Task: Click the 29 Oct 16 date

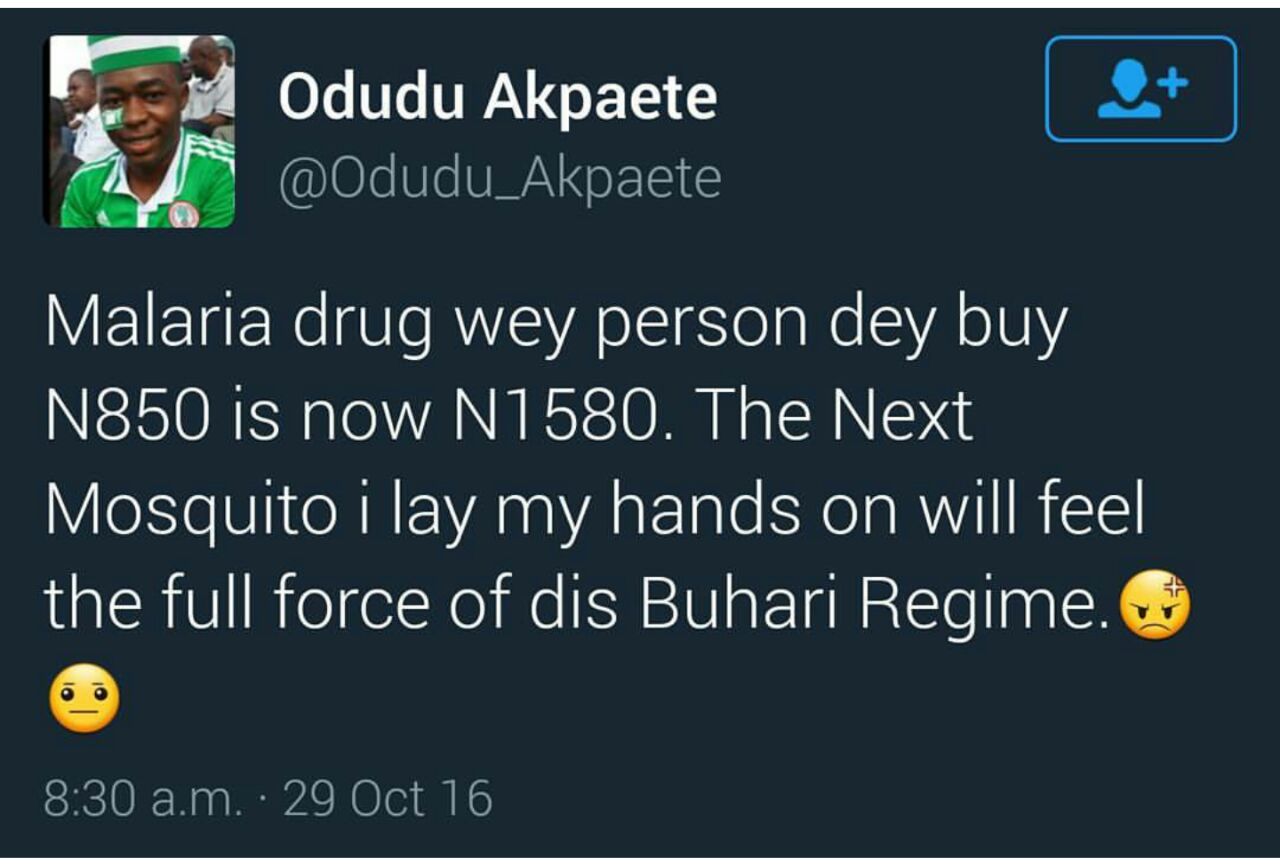Action: (x=388, y=799)
